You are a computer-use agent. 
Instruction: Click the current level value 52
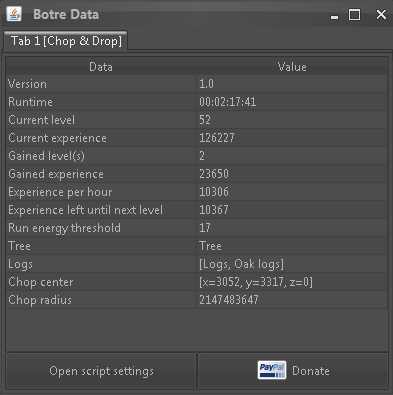pyautogui.click(x=205, y=120)
